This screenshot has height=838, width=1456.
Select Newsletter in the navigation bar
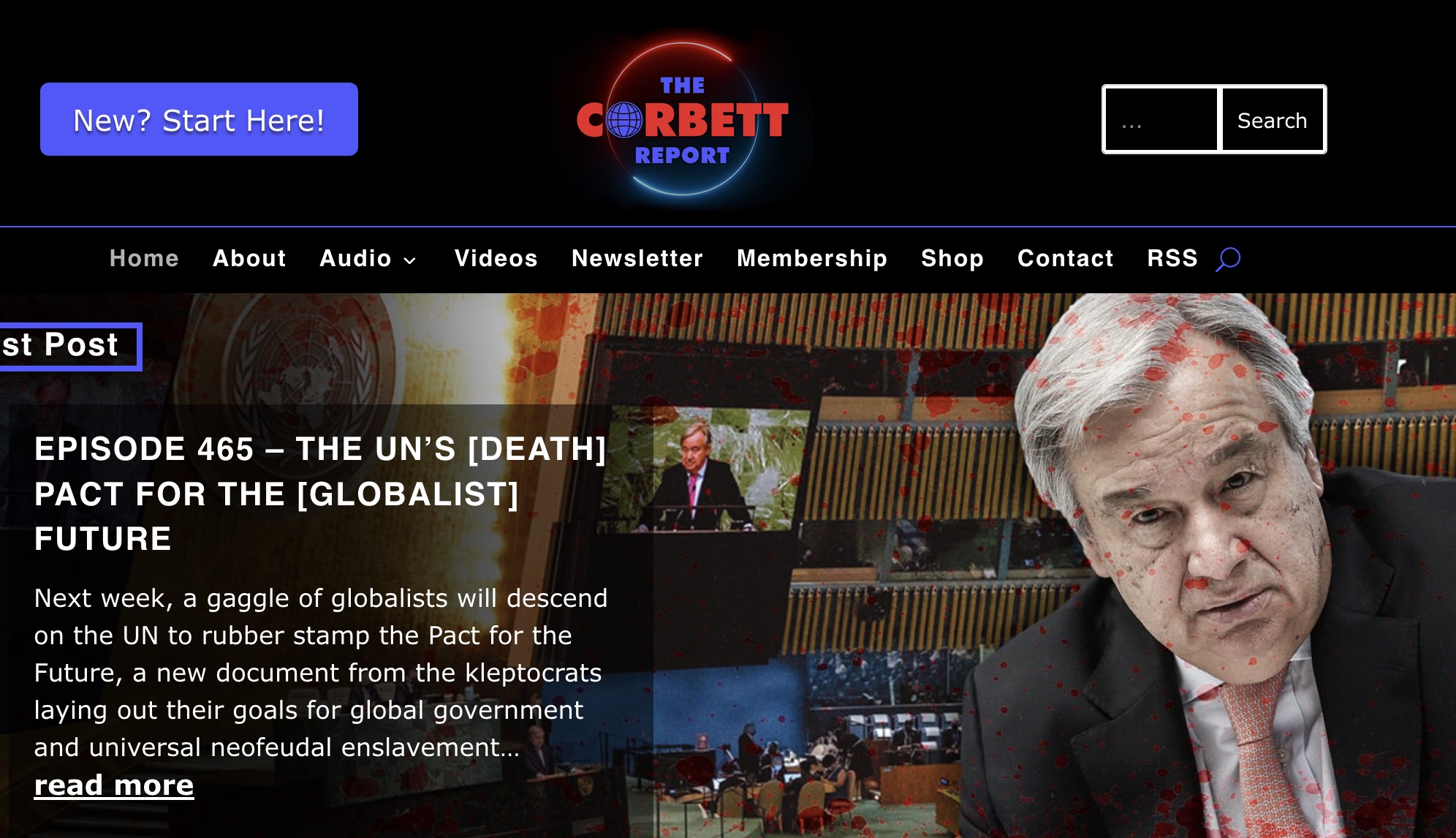pyautogui.click(x=637, y=258)
